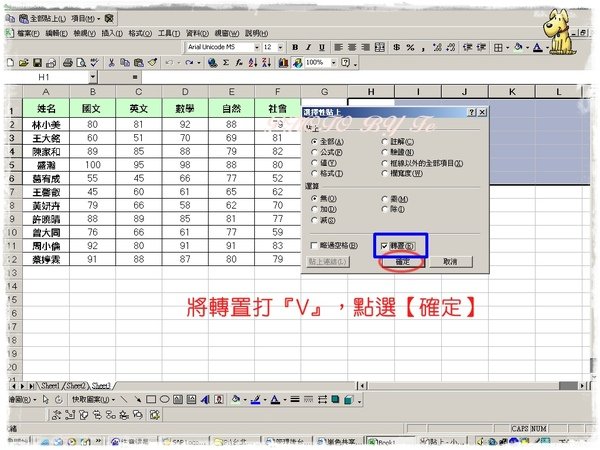
Task: Click the 3-D style icon in drawing toolbar
Action: [349, 399]
